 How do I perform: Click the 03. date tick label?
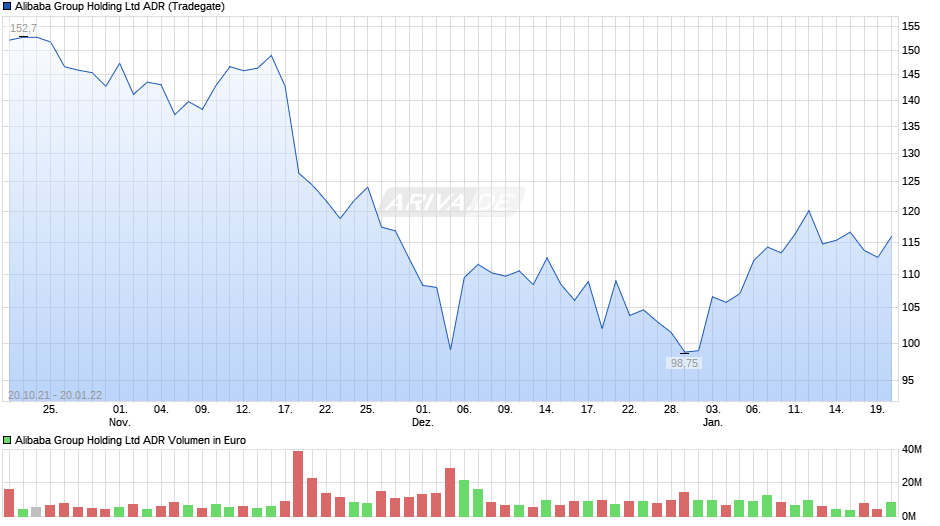pyautogui.click(x=713, y=410)
